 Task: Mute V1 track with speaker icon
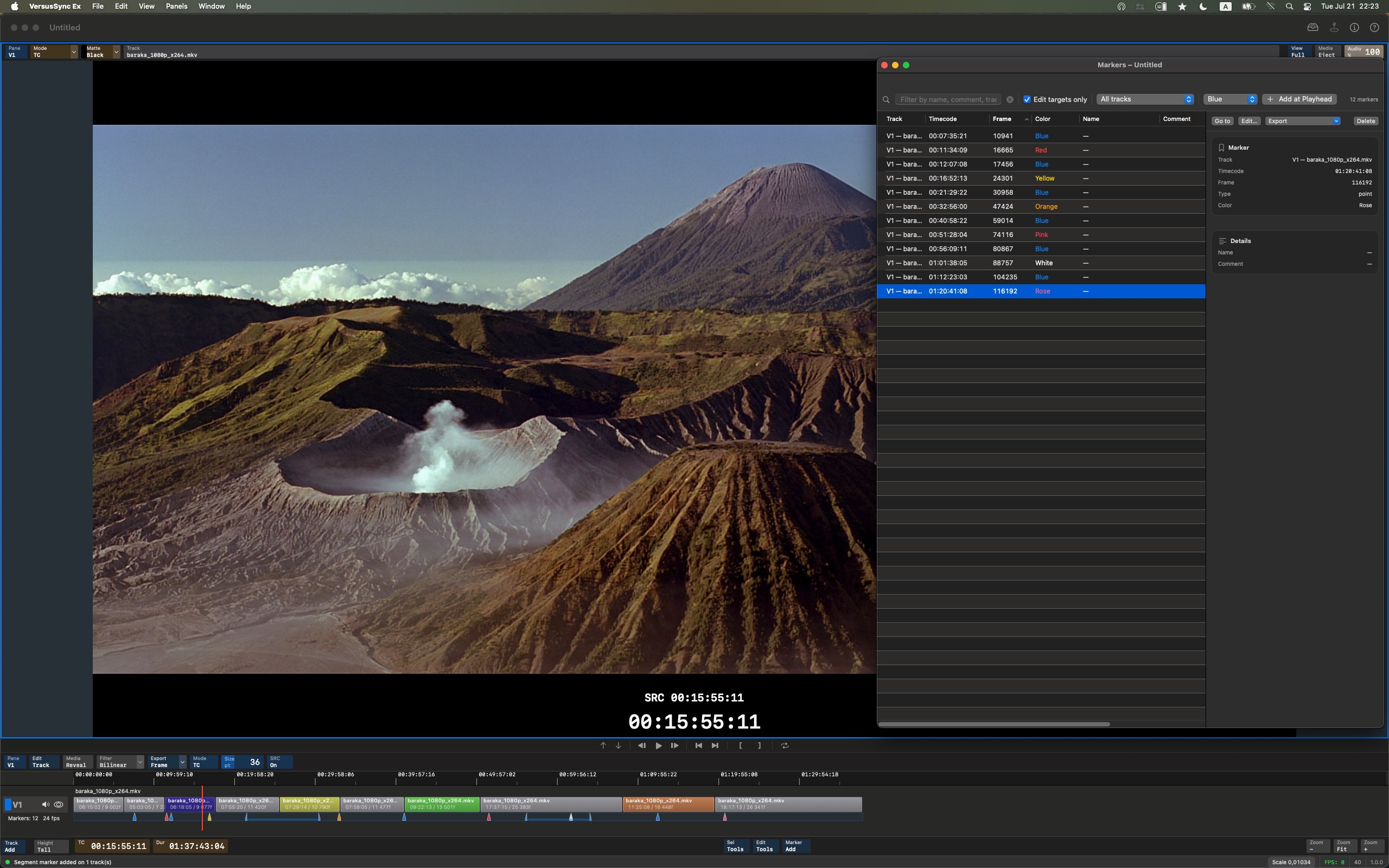coord(46,805)
